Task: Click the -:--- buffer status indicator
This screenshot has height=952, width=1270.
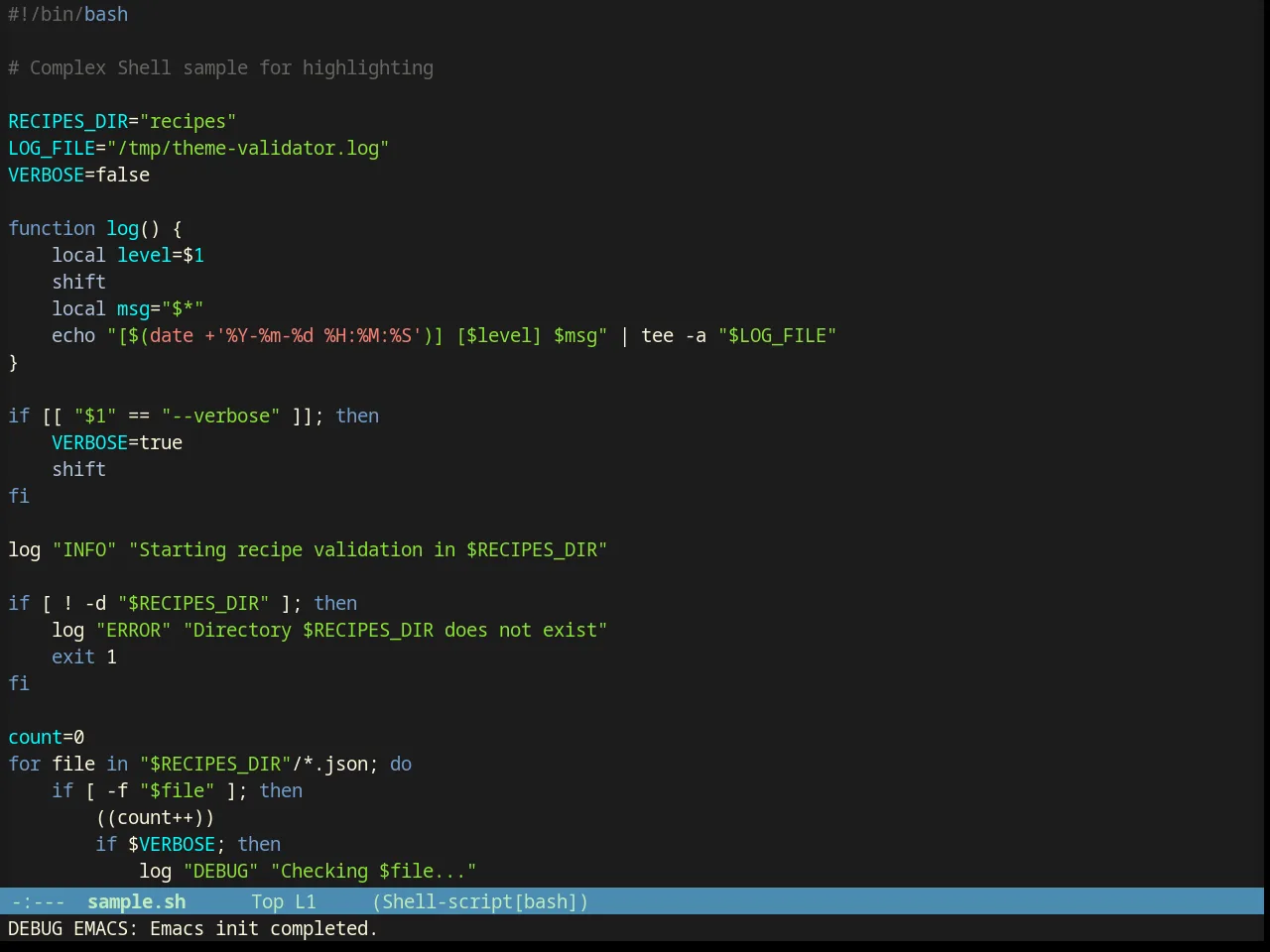Action: point(38,901)
